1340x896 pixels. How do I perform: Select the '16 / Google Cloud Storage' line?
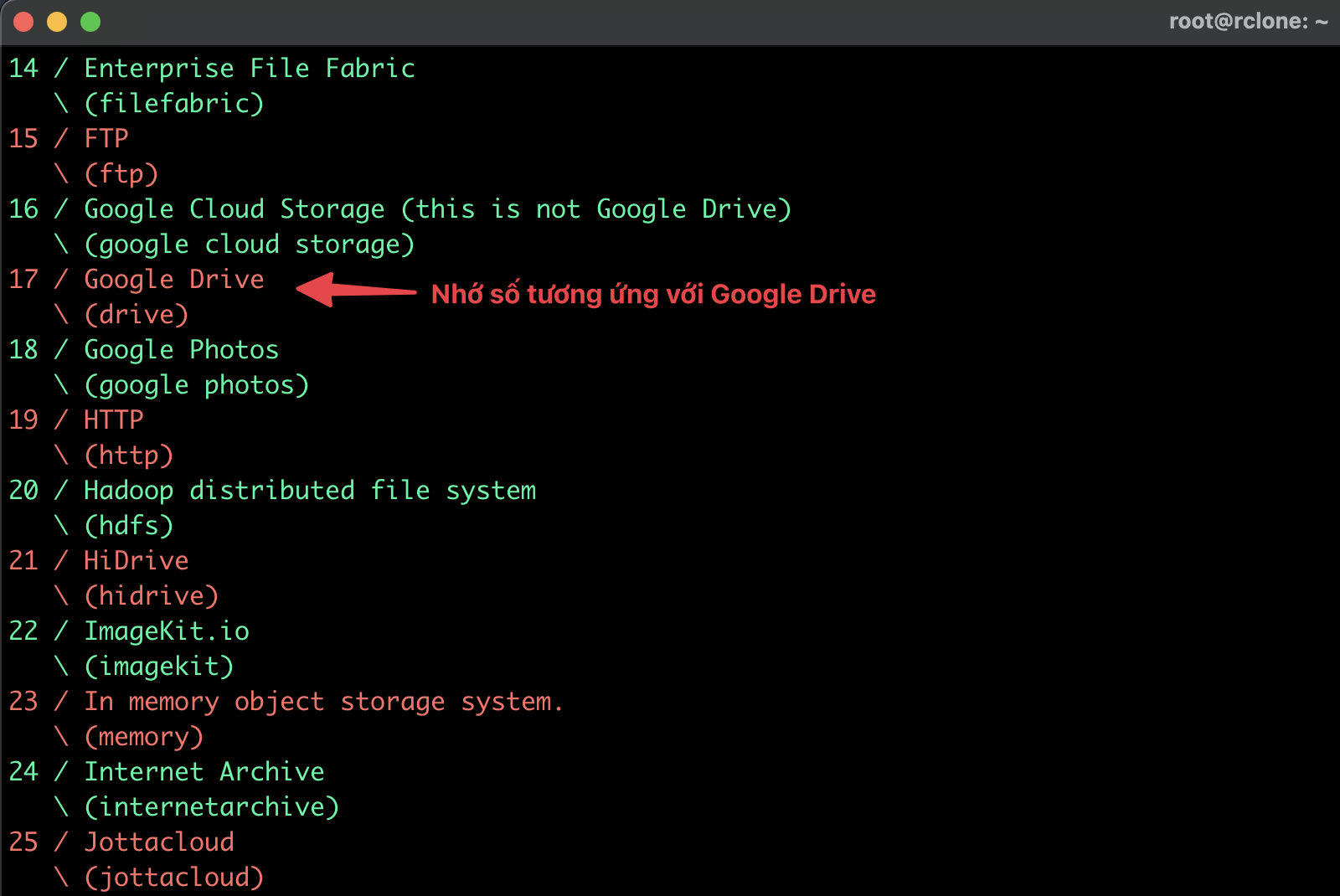coord(400,209)
